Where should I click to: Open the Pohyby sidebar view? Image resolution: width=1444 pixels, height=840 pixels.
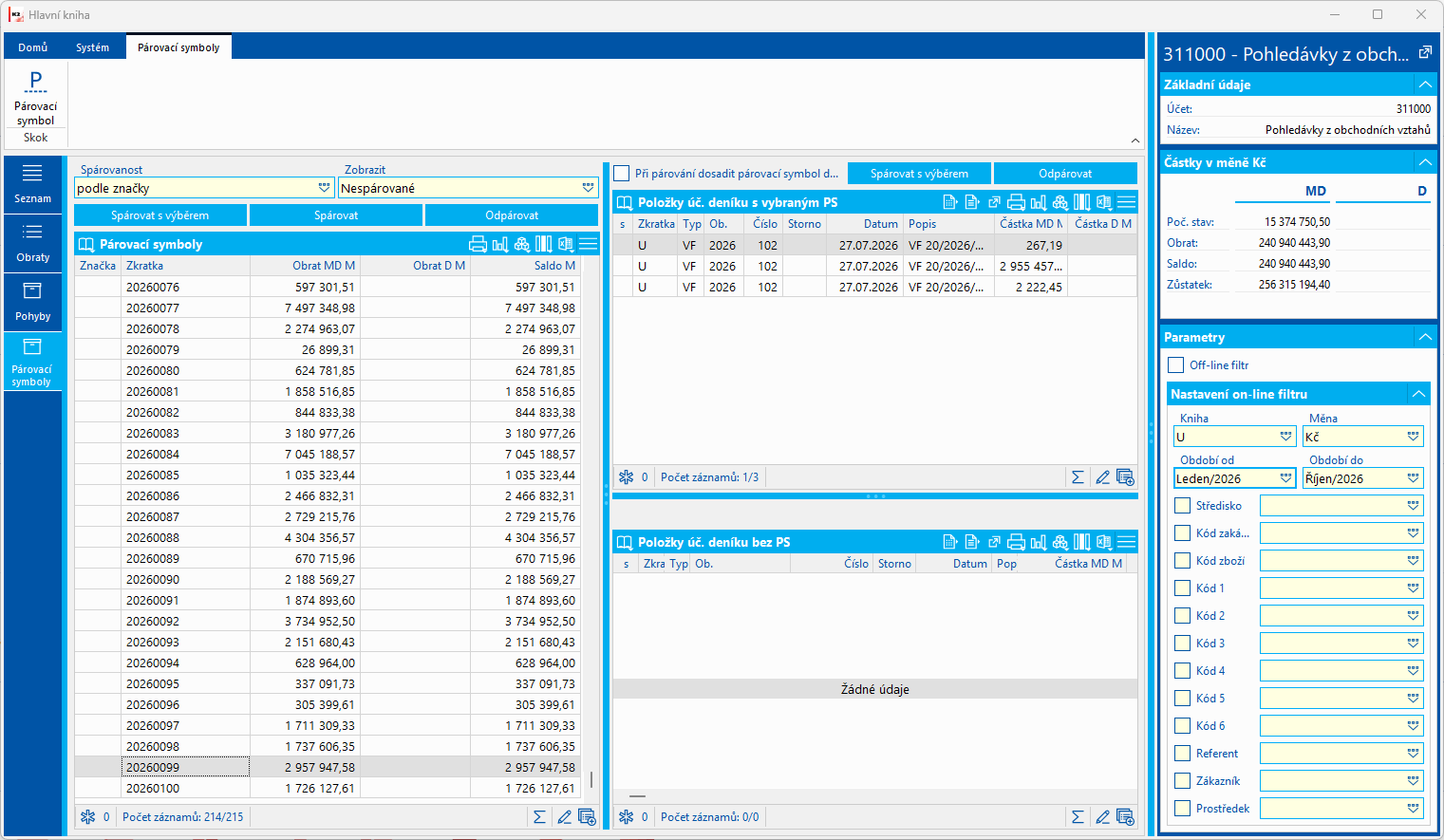click(33, 302)
